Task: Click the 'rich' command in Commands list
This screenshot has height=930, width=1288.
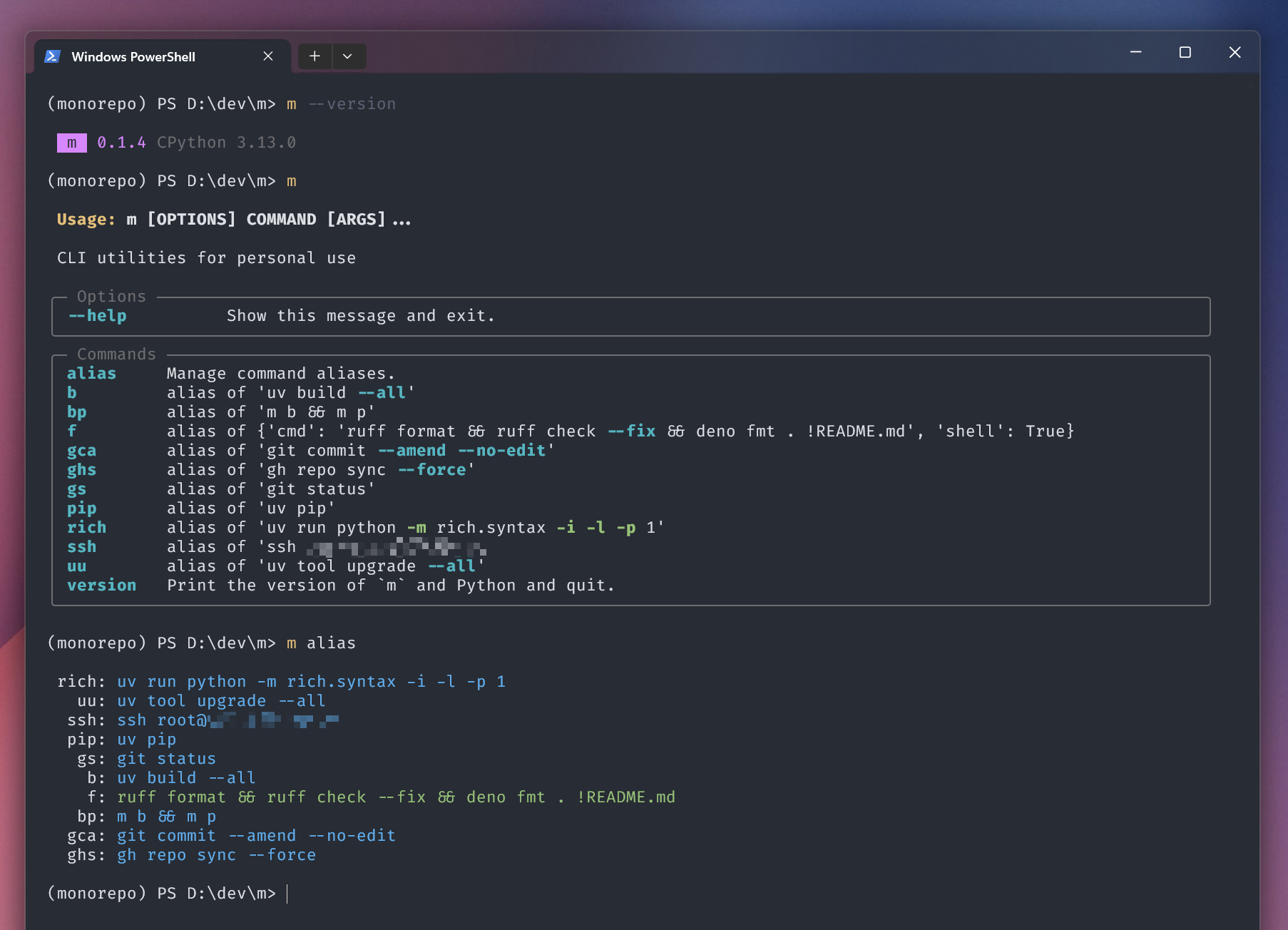Action: coord(87,528)
